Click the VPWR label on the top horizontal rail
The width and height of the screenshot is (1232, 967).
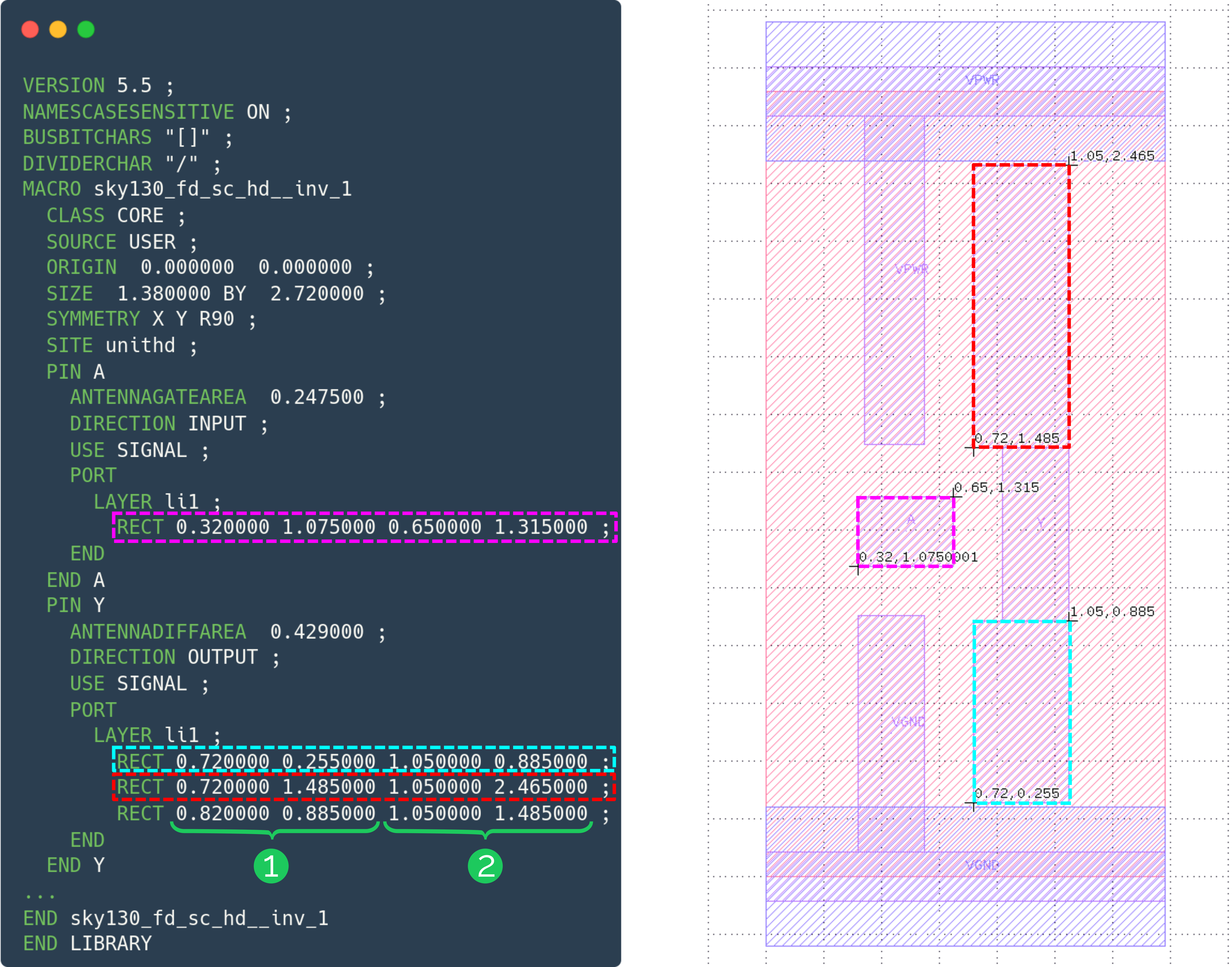(982, 80)
